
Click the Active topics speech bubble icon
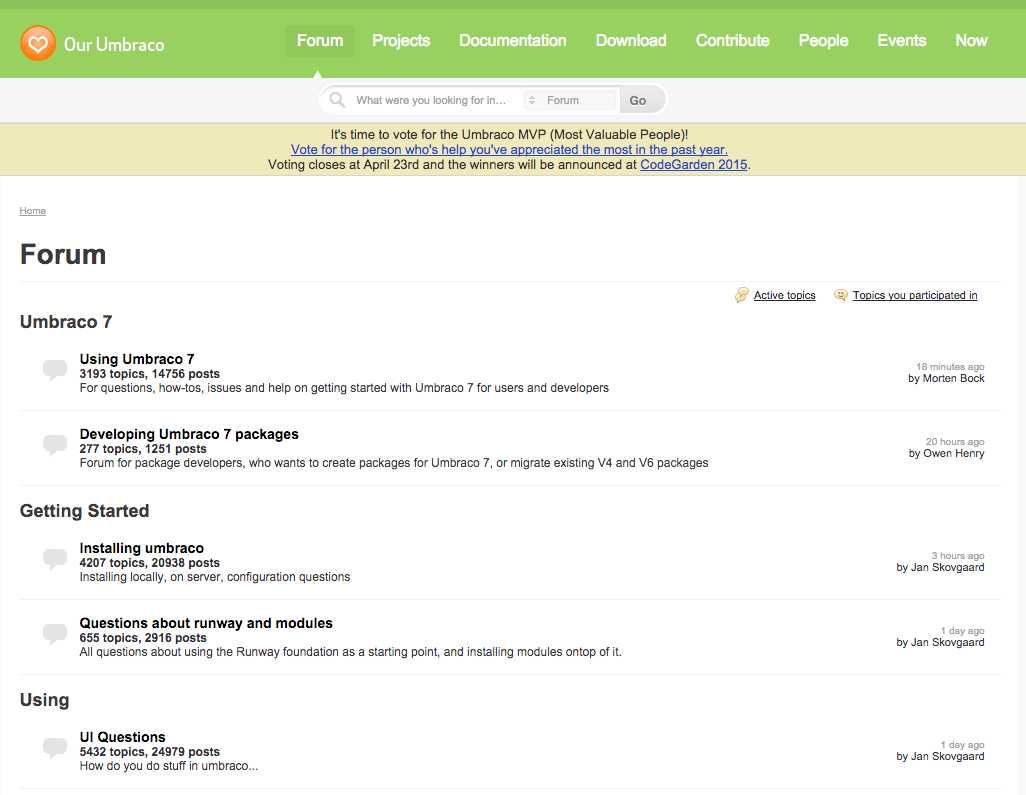[x=741, y=295]
